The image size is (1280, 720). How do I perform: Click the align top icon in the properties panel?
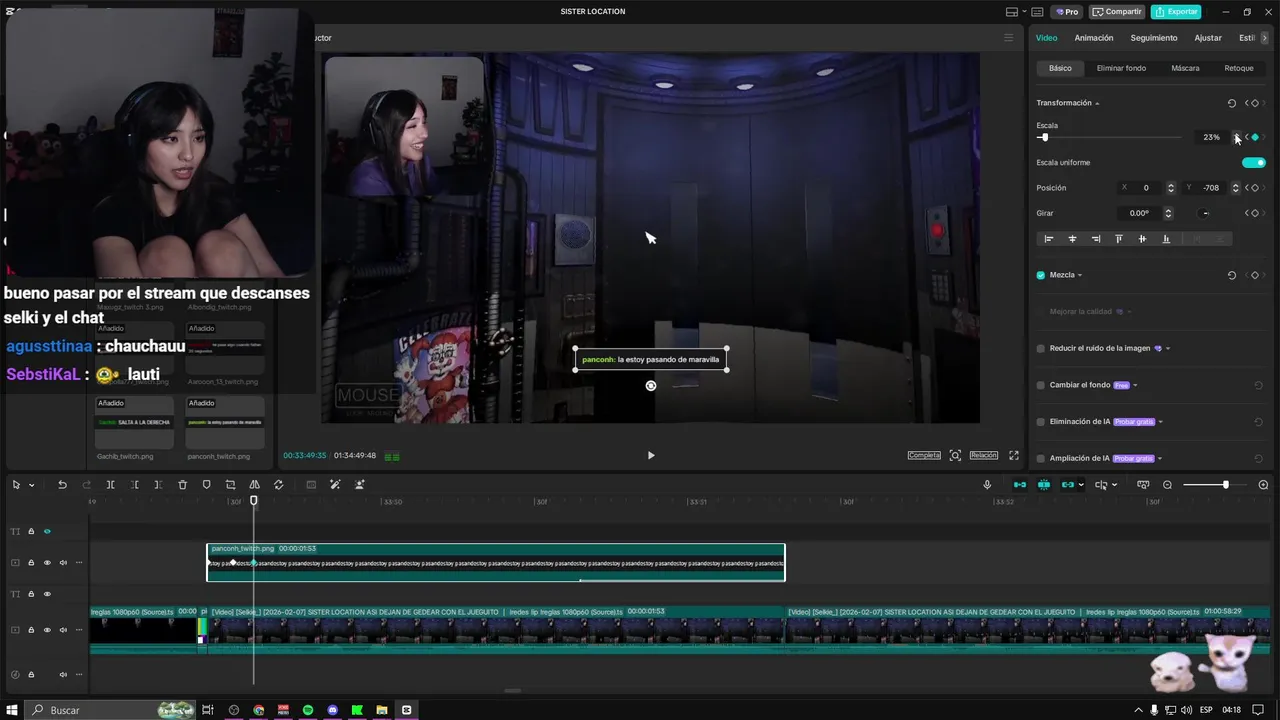click(x=1119, y=239)
